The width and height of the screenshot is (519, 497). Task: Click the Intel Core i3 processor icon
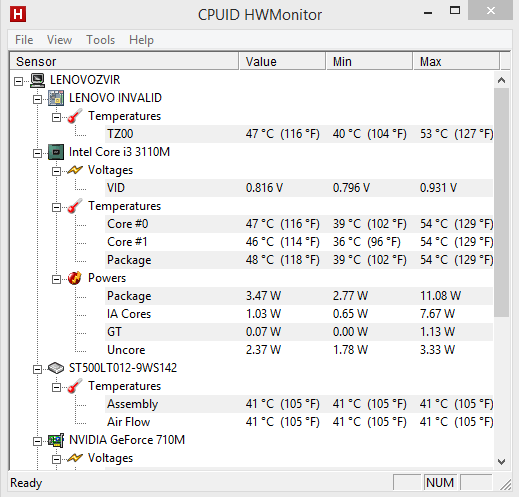click(x=56, y=152)
